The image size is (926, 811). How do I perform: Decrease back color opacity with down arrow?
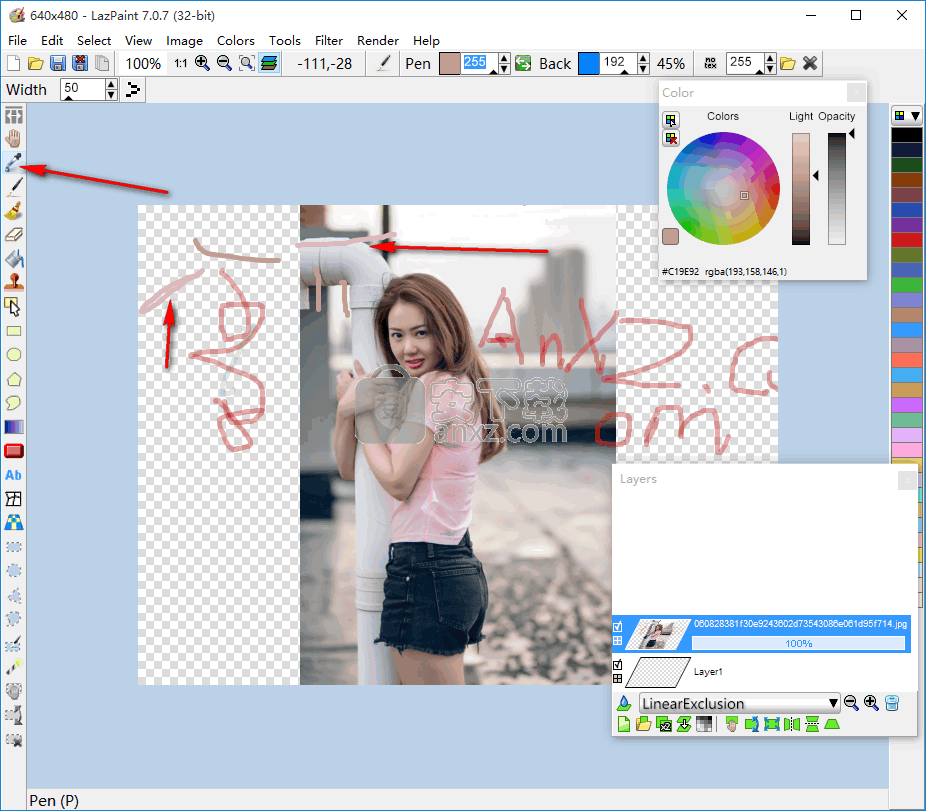[644, 69]
